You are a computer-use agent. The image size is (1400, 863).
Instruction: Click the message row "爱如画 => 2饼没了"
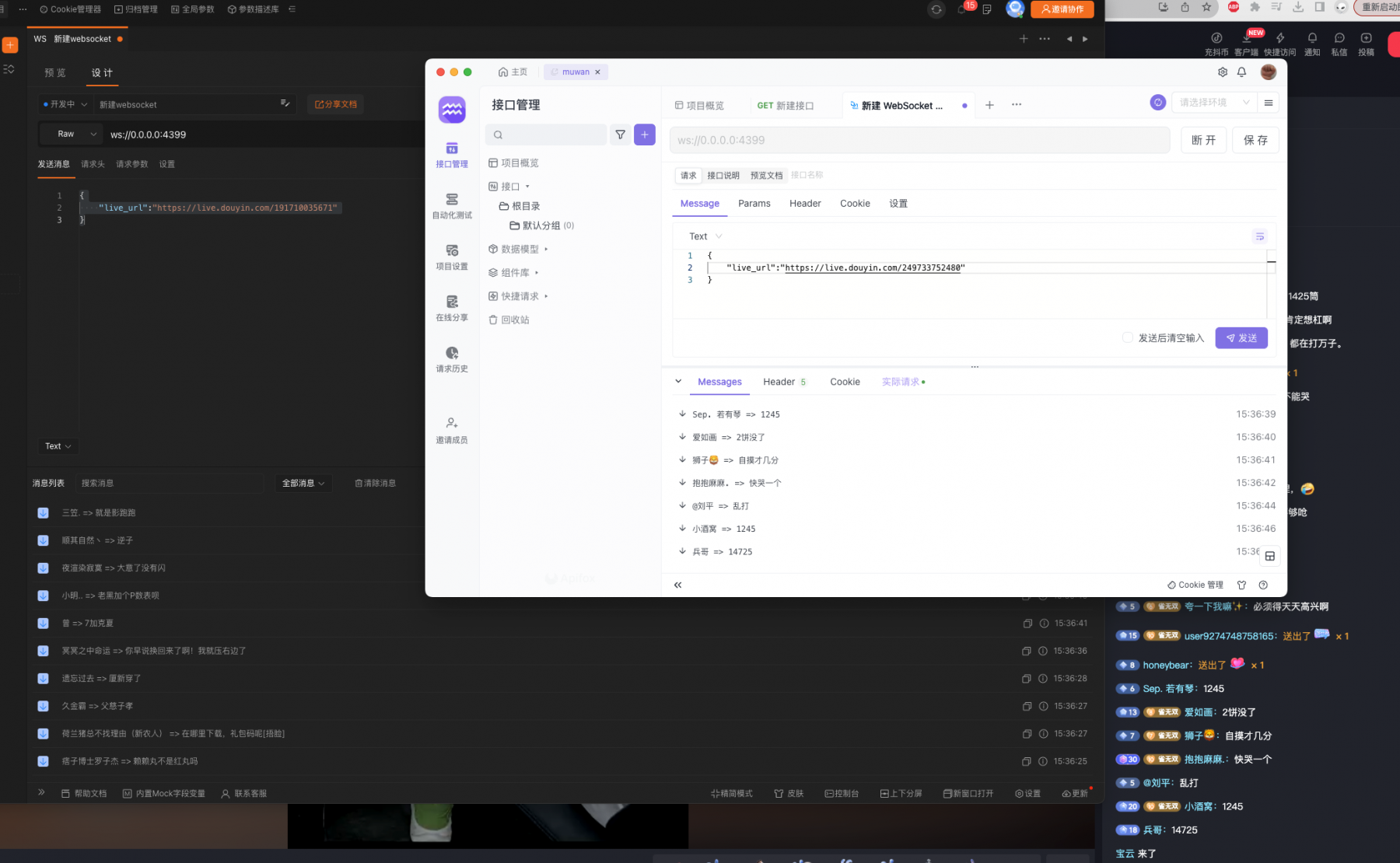pyautogui.click(x=976, y=437)
